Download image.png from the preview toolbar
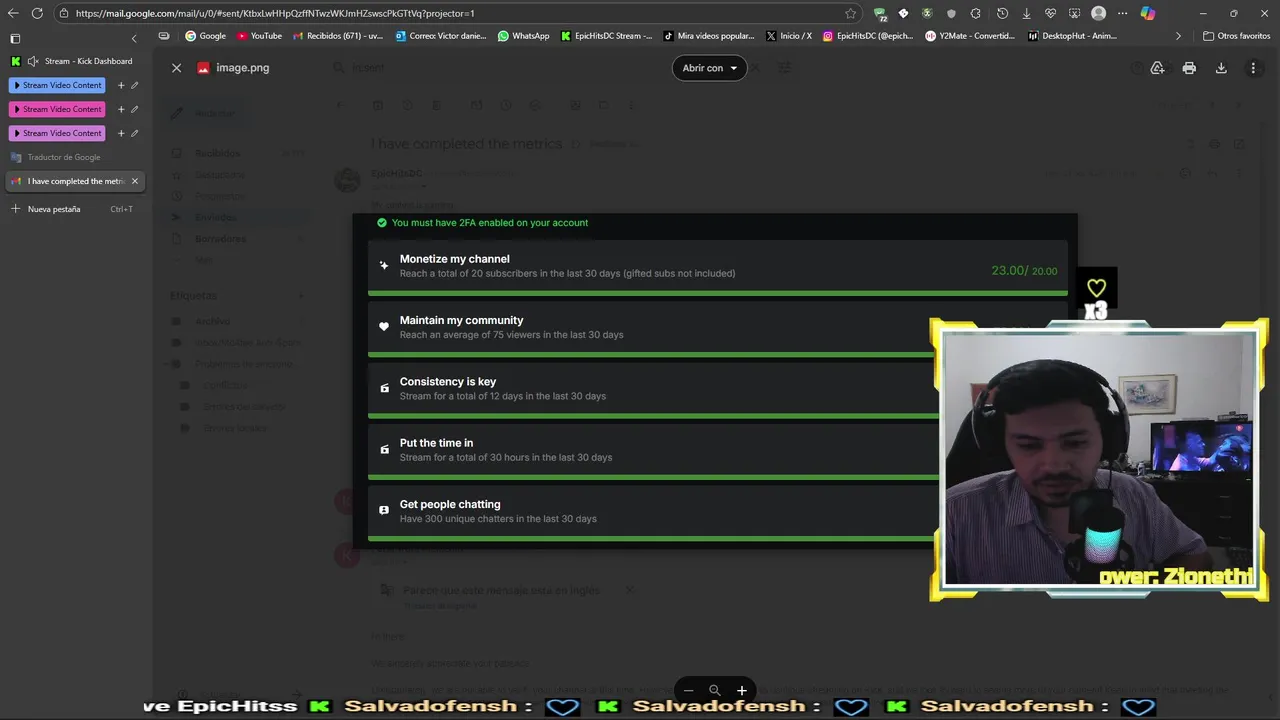 point(1221,68)
